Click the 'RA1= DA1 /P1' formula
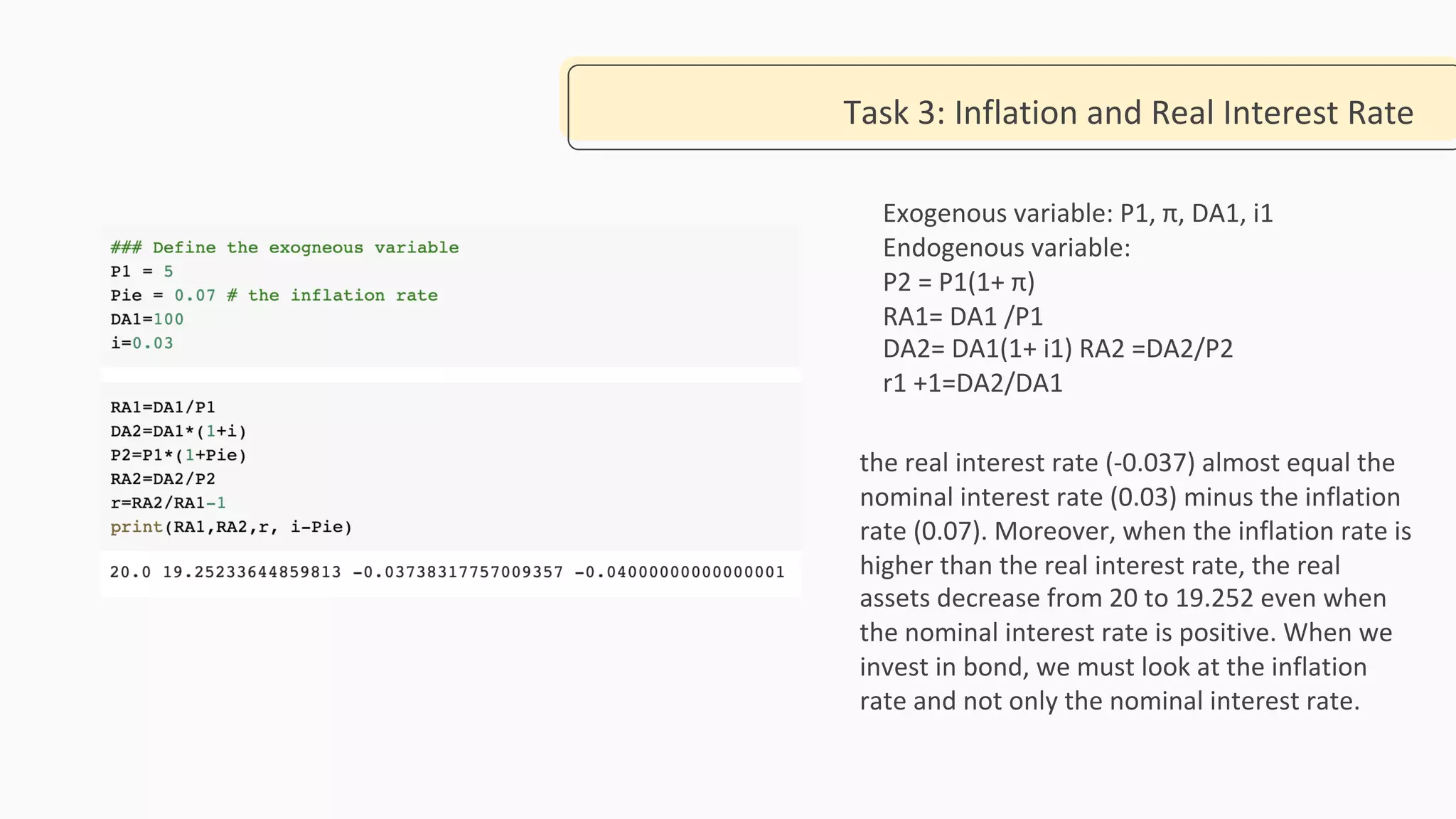Screen dimensions: 1456x819 [963, 316]
